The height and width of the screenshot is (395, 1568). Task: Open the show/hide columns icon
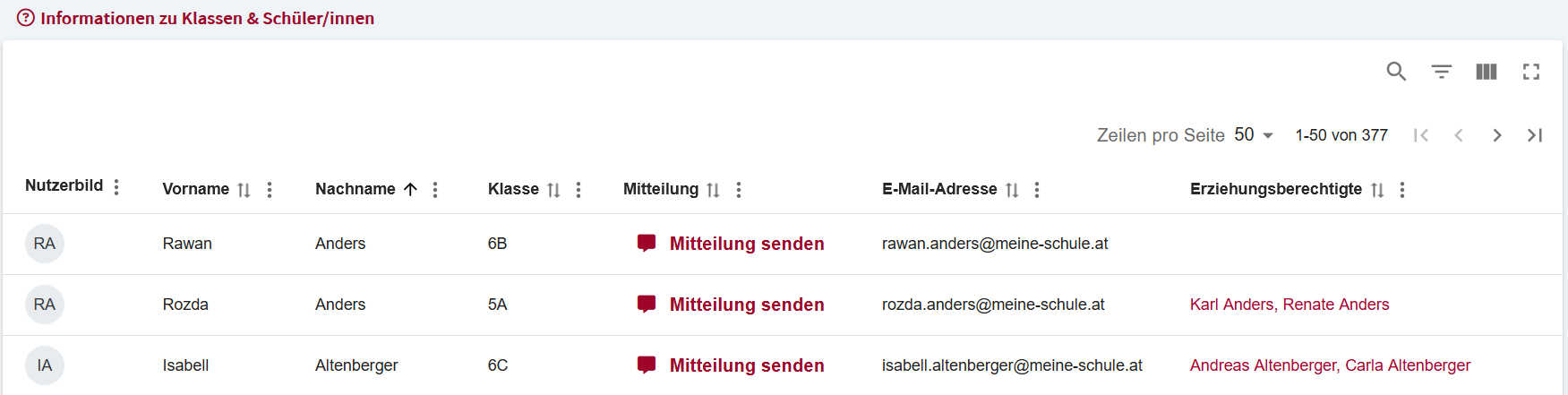(1487, 72)
